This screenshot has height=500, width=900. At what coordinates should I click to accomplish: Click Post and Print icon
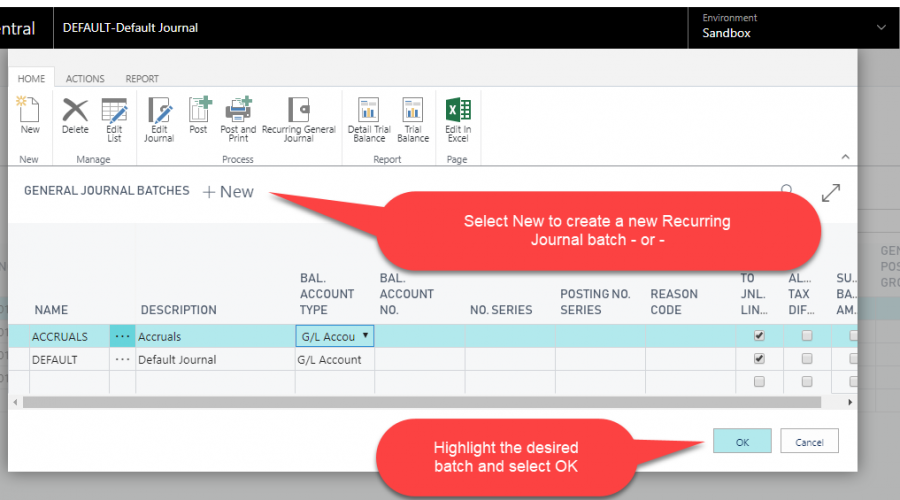click(238, 120)
